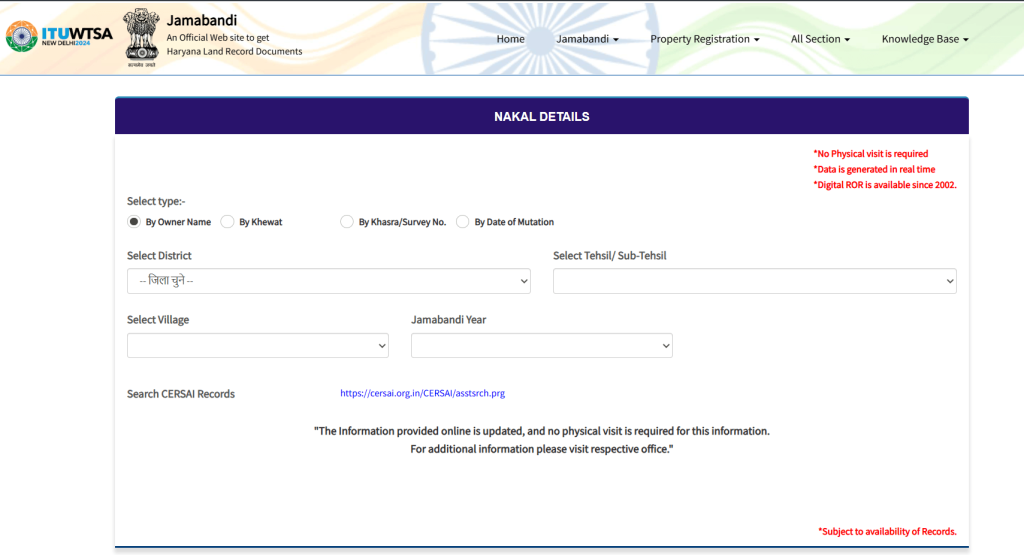Open the Property Registration menu
Image resolution: width=1024 pixels, height=555 pixels.
pos(704,39)
